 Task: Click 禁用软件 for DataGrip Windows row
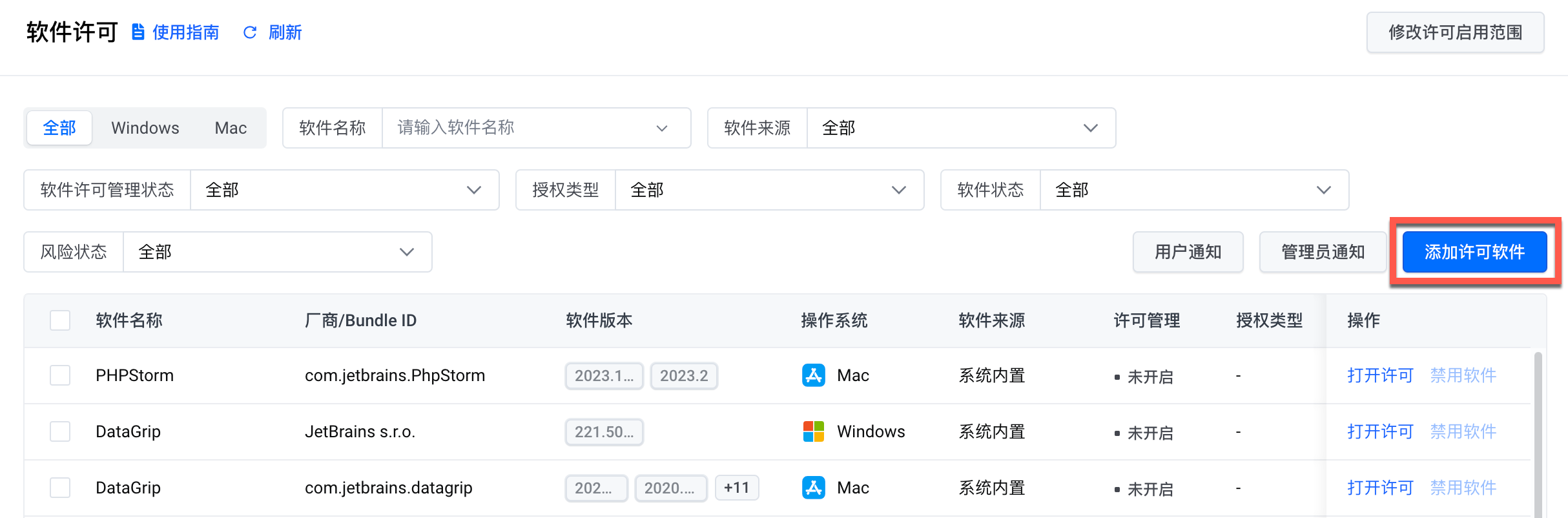point(1463,431)
